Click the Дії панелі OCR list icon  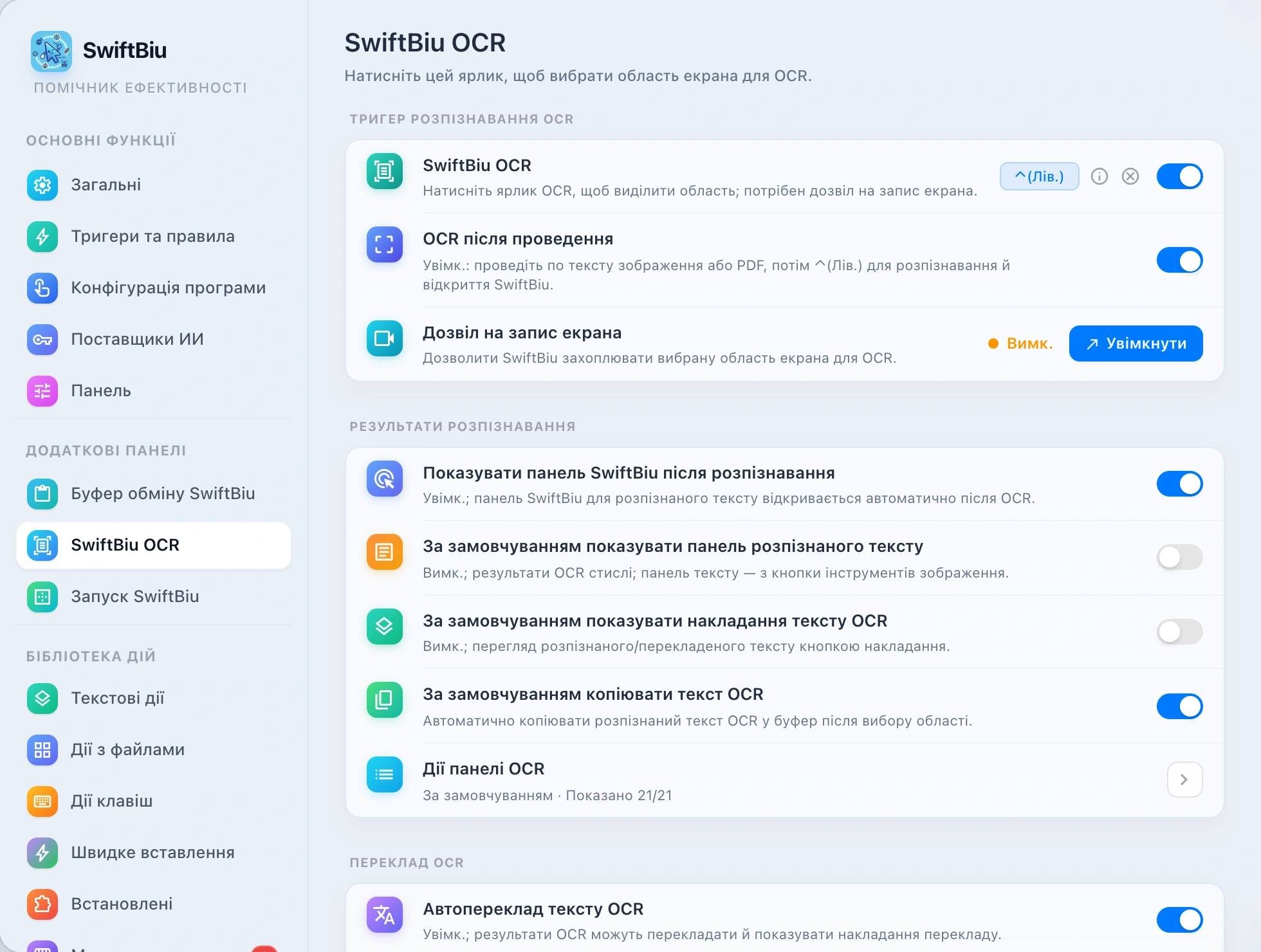click(385, 774)
